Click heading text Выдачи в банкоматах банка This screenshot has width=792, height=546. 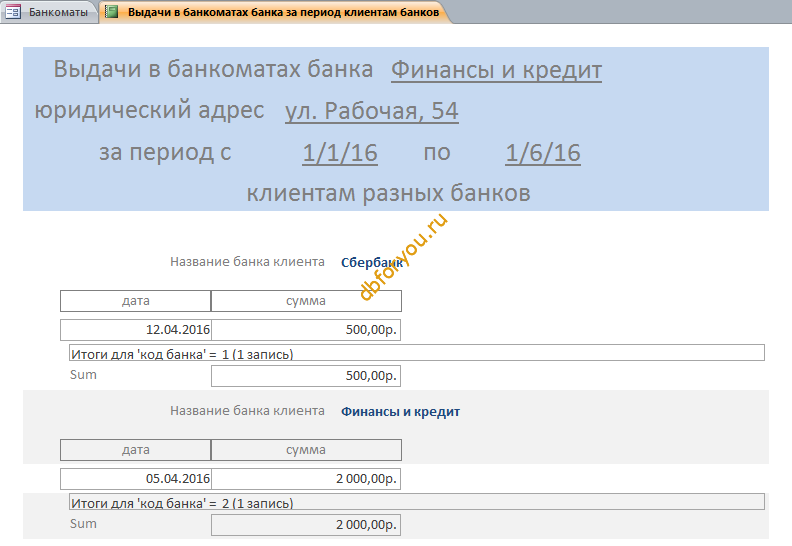coord(213,69)
